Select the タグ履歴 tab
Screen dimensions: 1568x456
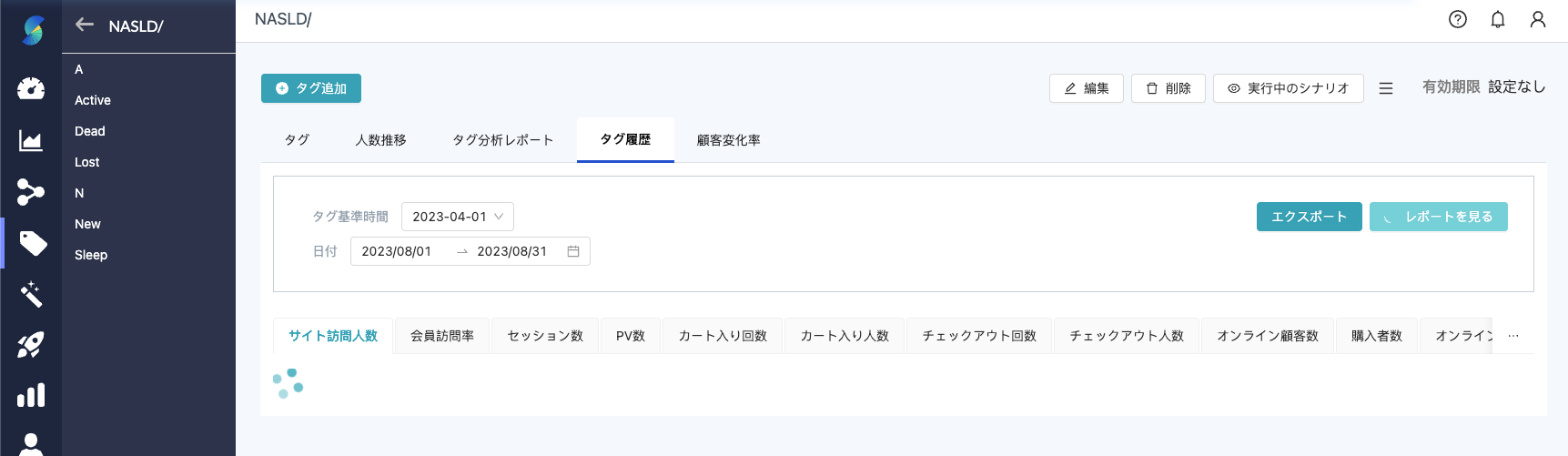tap(625, 139)
